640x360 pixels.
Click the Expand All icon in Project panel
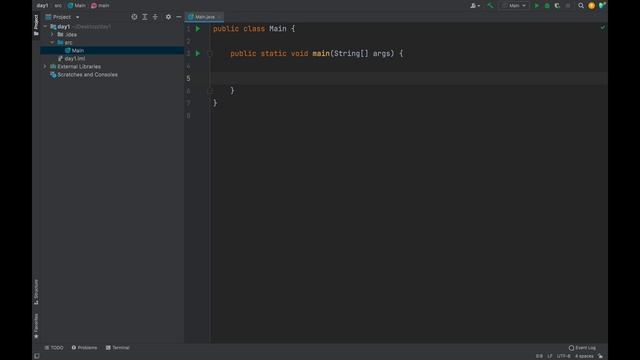tap(145, 17)
